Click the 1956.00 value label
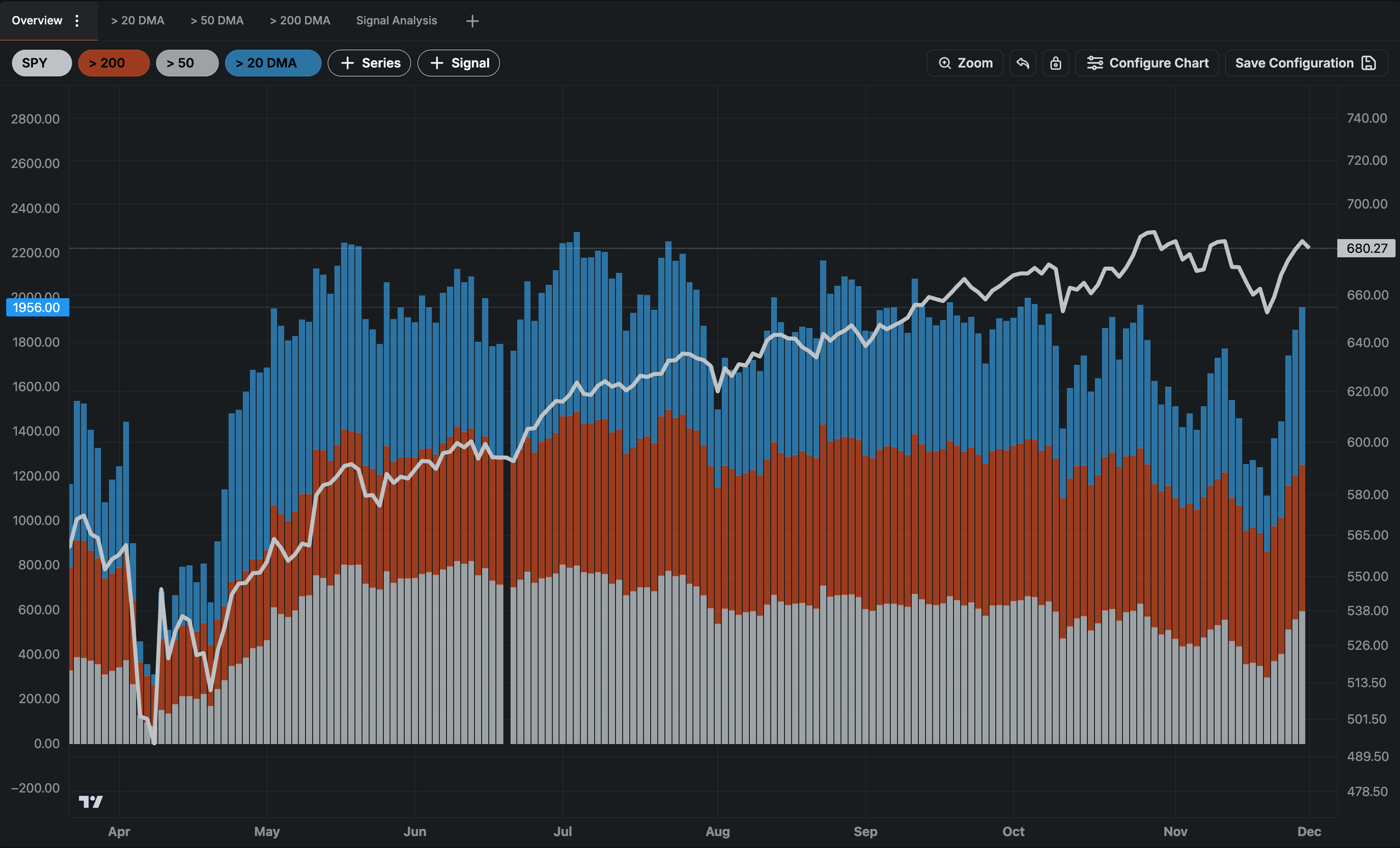1400x848 pixels. click(37, 307)
